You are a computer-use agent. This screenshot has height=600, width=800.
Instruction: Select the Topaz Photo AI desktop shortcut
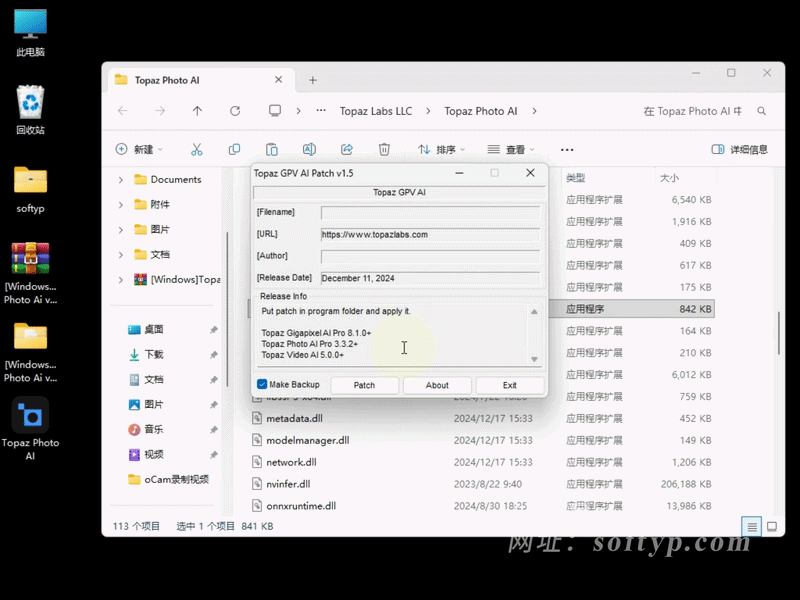[30, 429]
